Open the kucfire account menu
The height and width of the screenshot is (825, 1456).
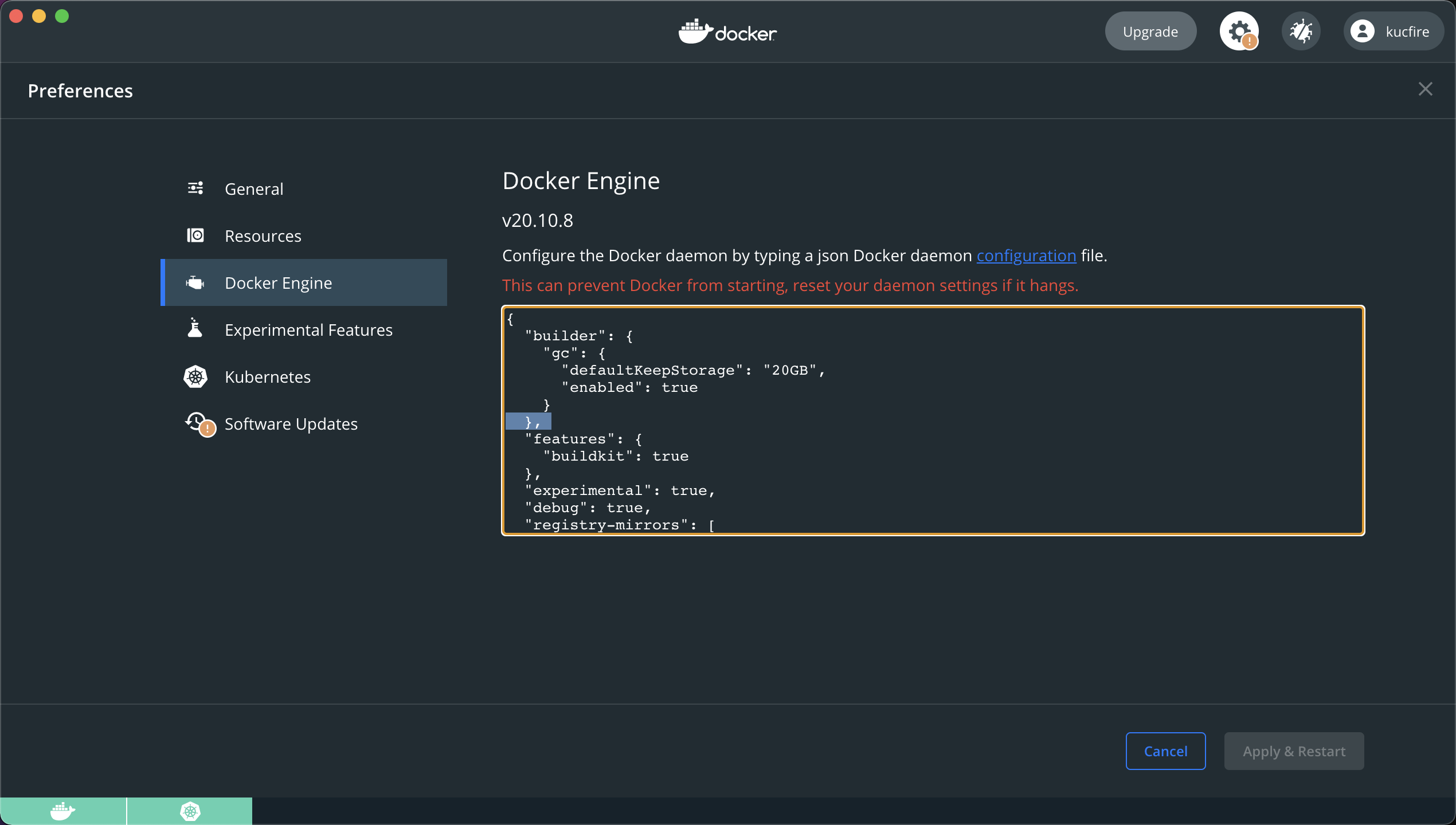(x=1392, y=31)
